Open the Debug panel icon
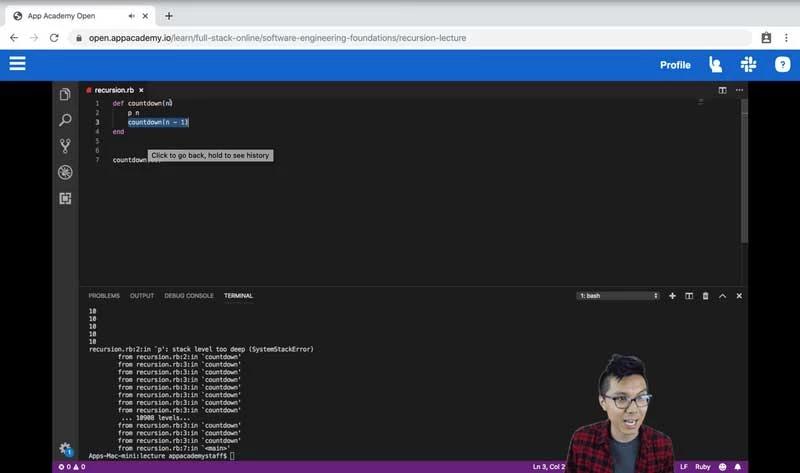Viewport: 800px width, 473px height. [65, 172]
